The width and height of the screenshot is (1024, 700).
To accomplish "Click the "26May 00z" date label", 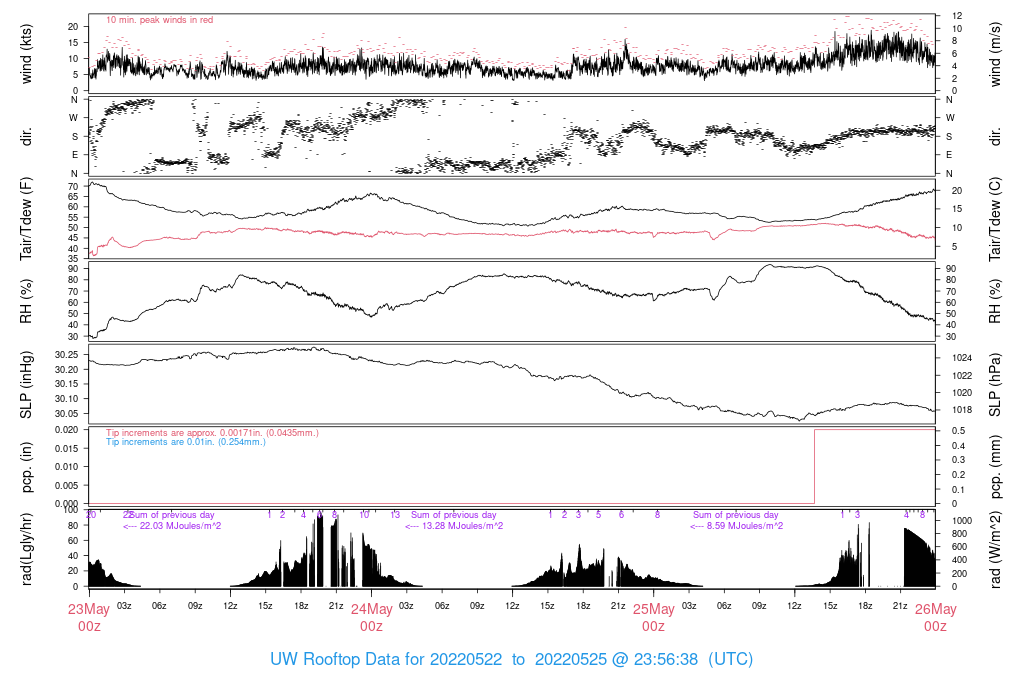I will click(935, 618).
